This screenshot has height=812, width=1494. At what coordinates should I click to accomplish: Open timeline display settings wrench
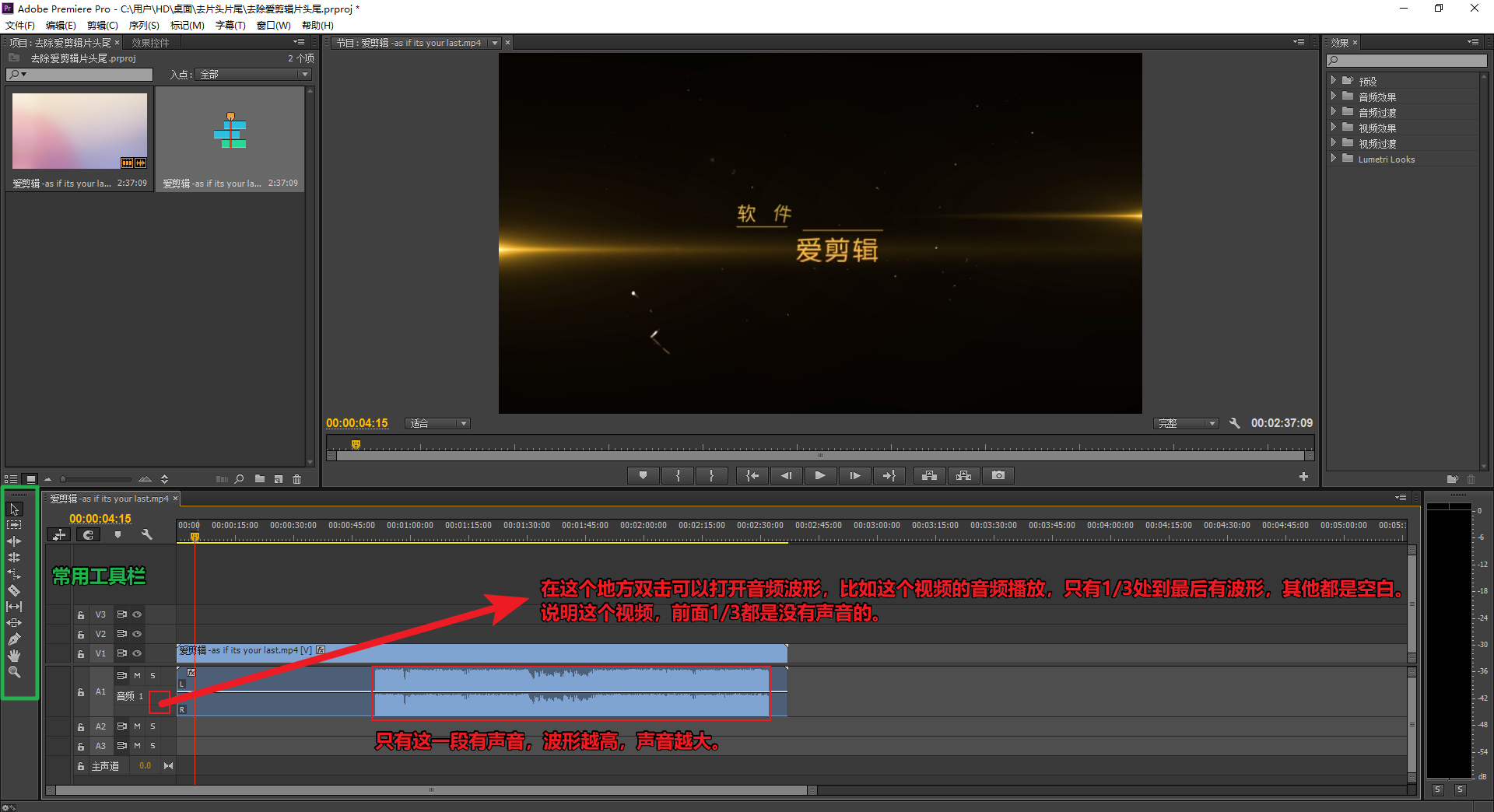coord(146,534)
